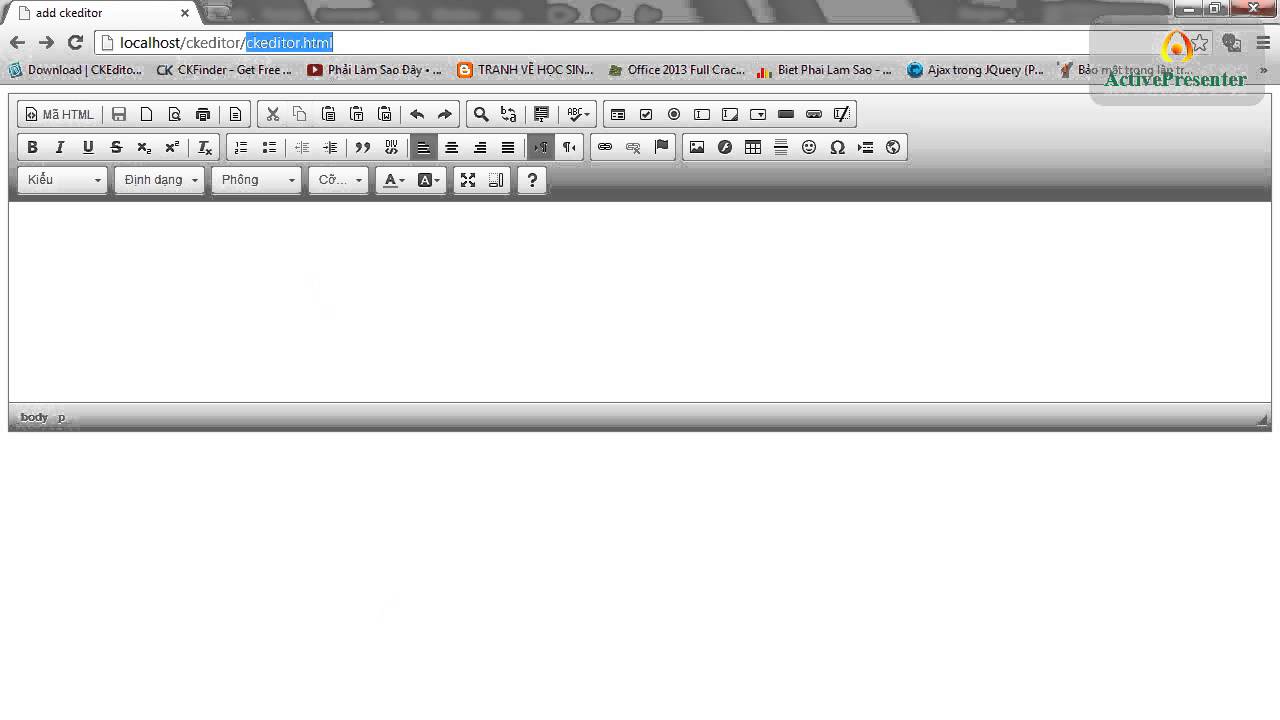Screen dimensions: 1280x720
Task: Open the Download CKEdito bookmark
Action: click(x=75, y=70)
